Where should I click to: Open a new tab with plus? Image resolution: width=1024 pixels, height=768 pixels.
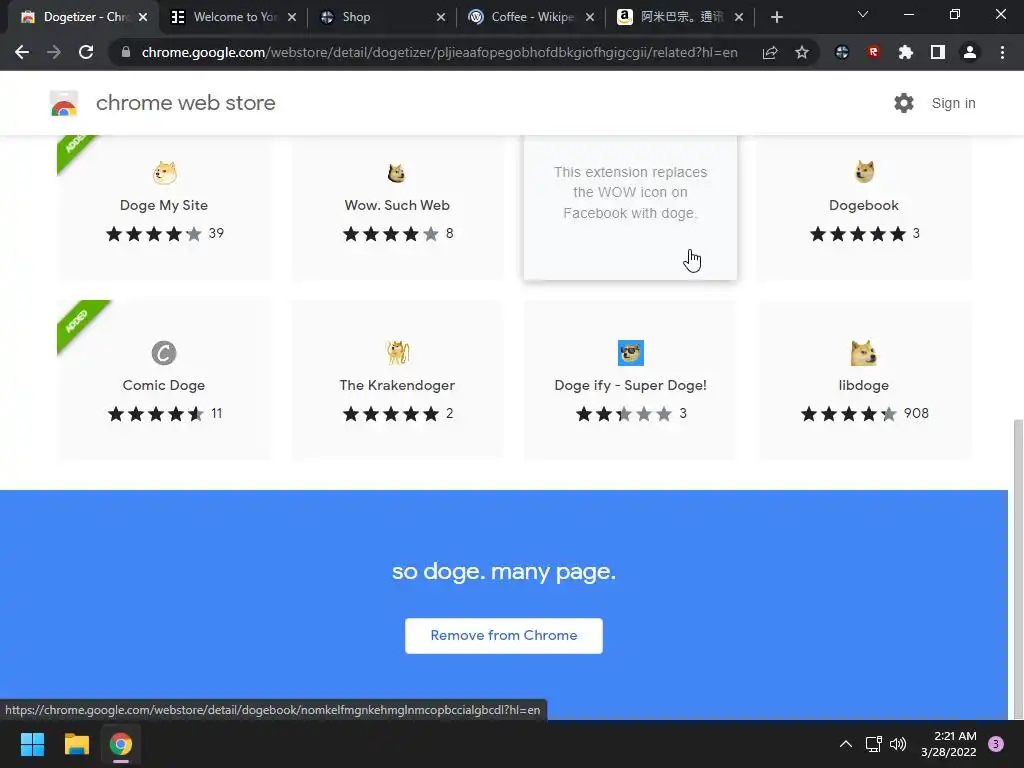[x=776, y=17]
